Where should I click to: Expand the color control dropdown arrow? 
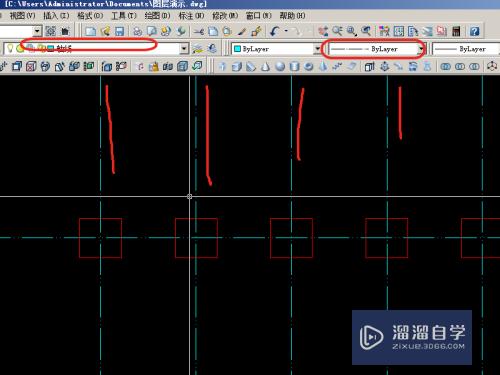click(318, 49)
